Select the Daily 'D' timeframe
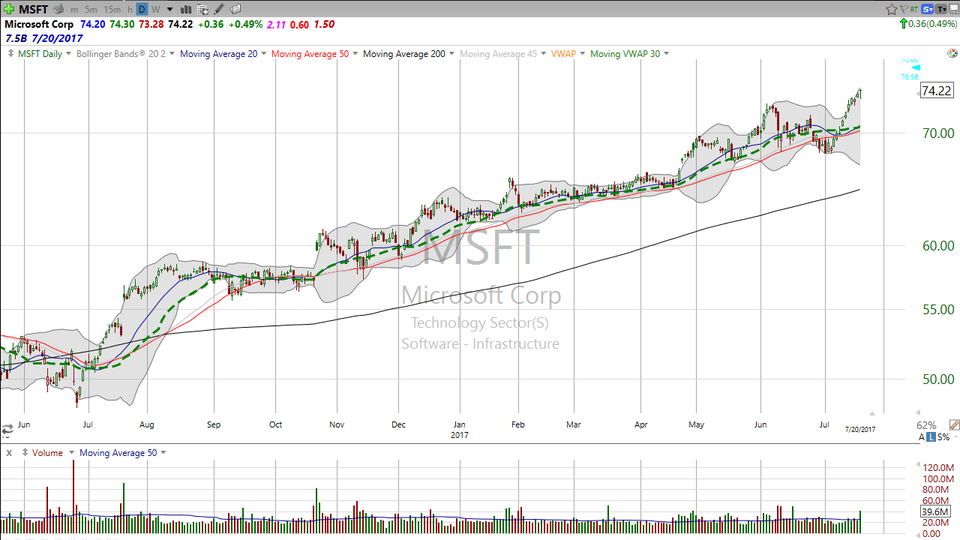960x540 pixels. pos(142,9)
